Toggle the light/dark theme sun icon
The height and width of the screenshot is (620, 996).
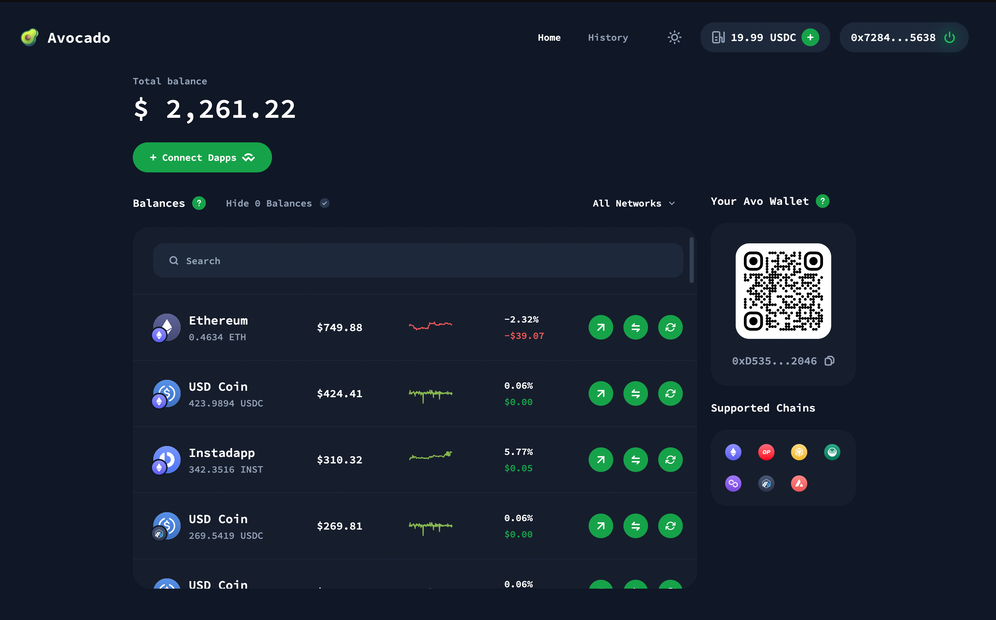pyautogui.click(x=674, y=37)
